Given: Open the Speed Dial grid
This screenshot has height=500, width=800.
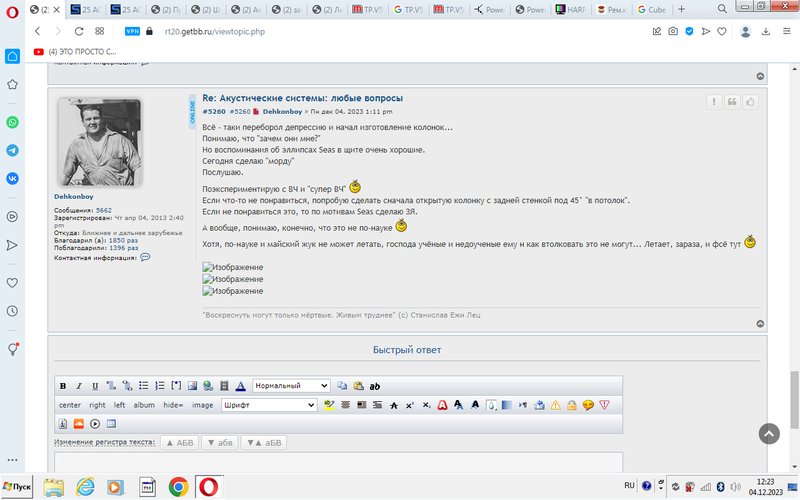Looking at the screenshot, I should pyautogui.click(x=99, y=31).
